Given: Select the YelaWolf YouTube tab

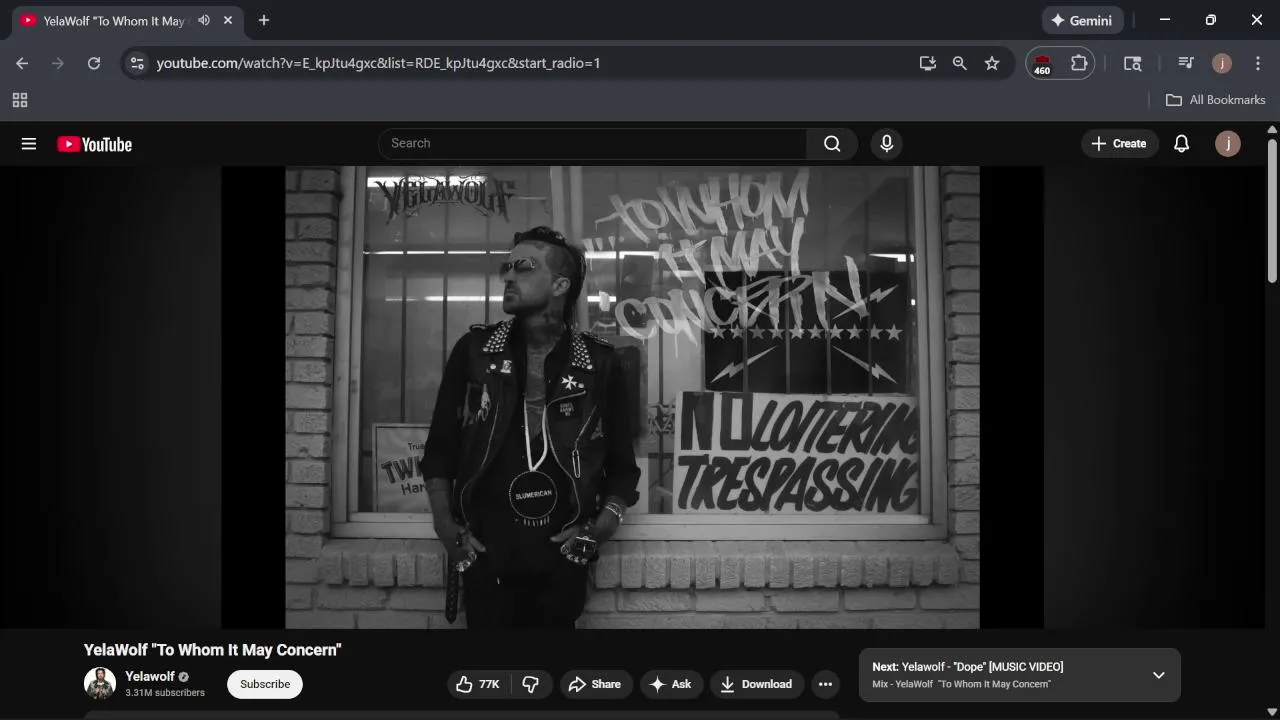Looking at the screenshot, I should coord(114,21).
